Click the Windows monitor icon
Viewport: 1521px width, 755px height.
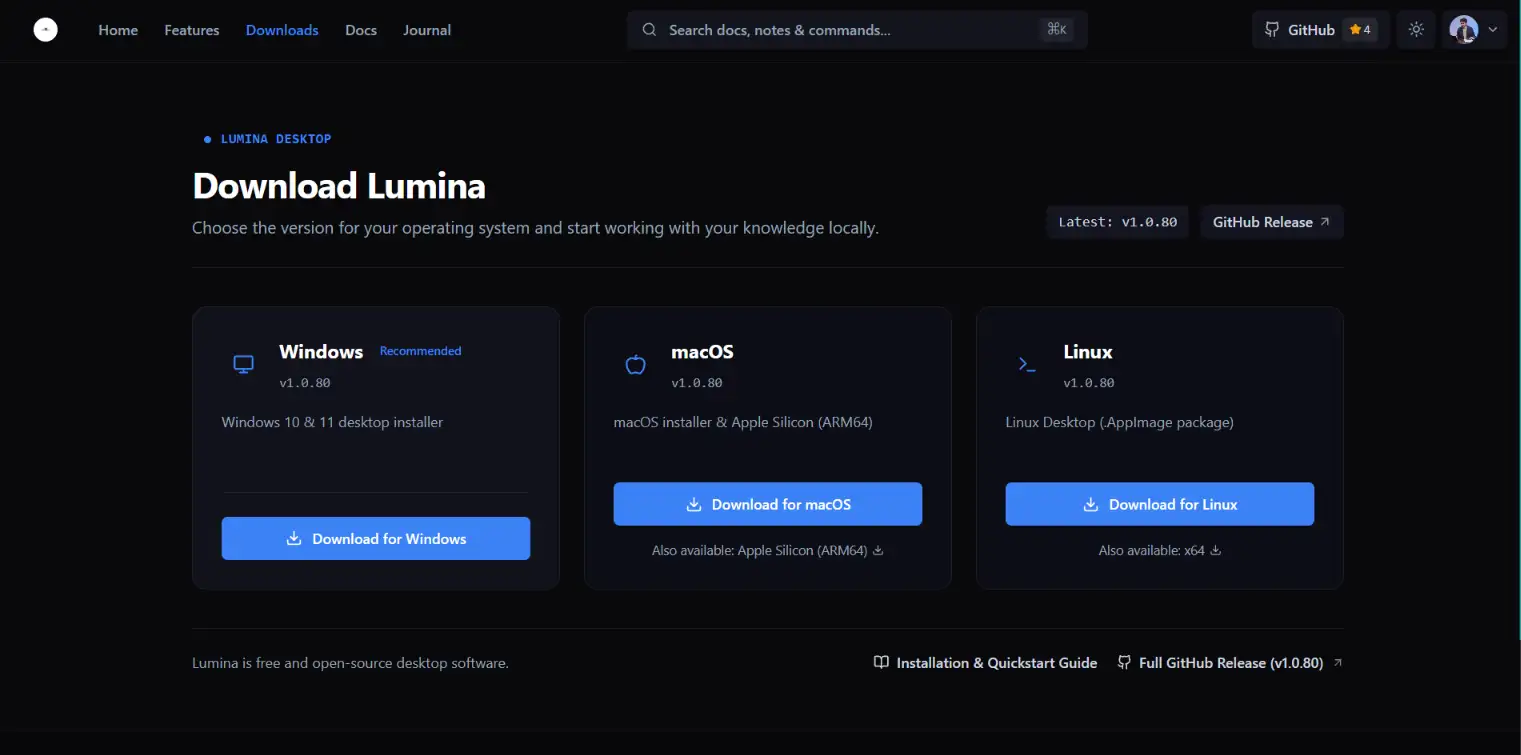pyautogui.click(x=243, y=364)
